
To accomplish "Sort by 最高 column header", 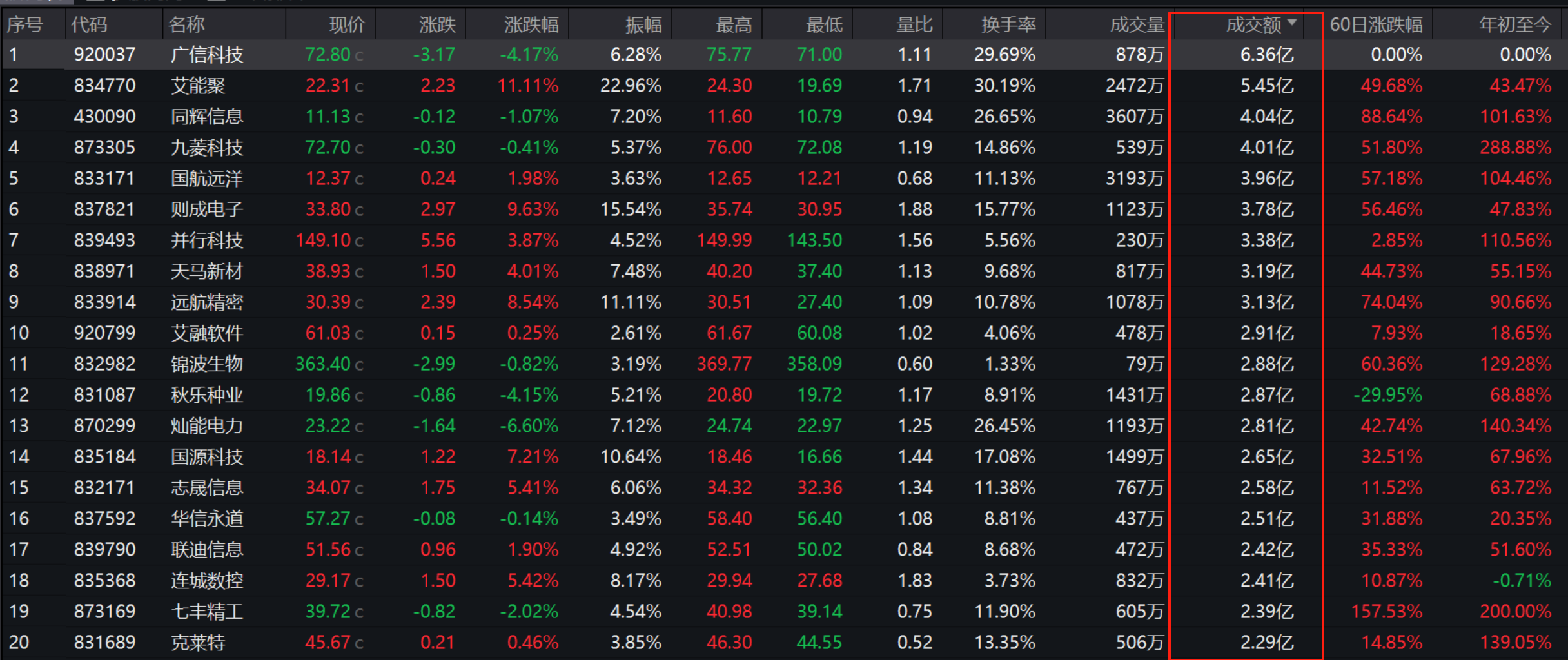I will tap(734, 24).
